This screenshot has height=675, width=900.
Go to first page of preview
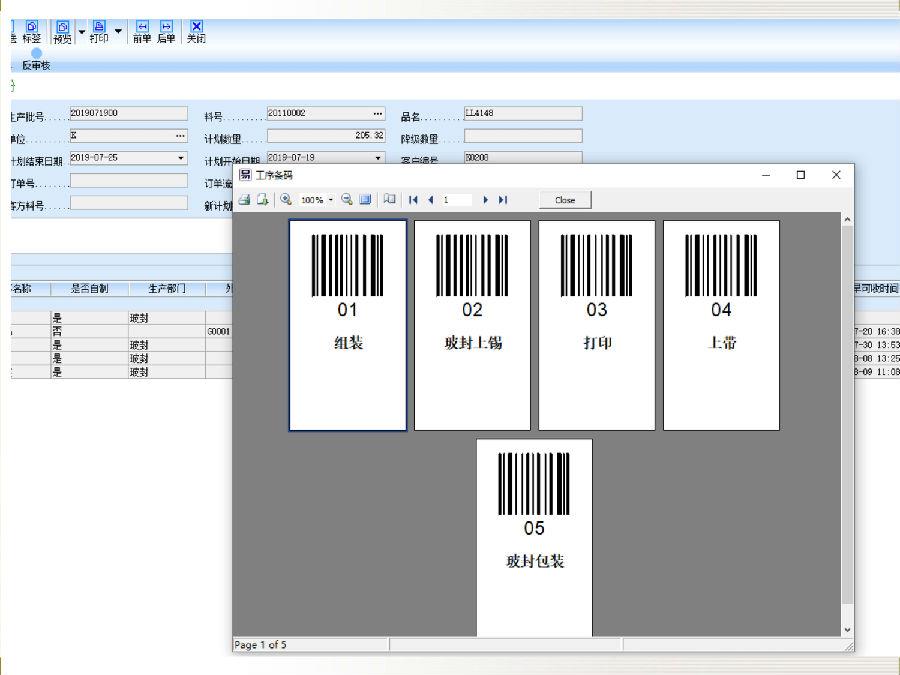click(x=413, y=200)
